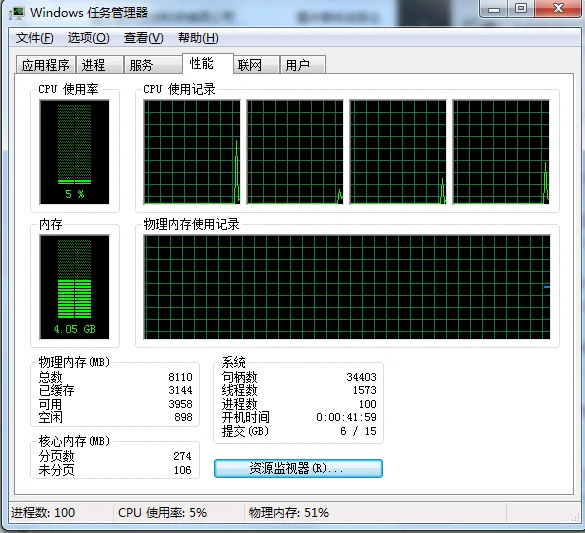Viewport: 585px width, 533px height.
Task: Click the CPU 使用率 5 % gauge
Action: click(75, 152)
